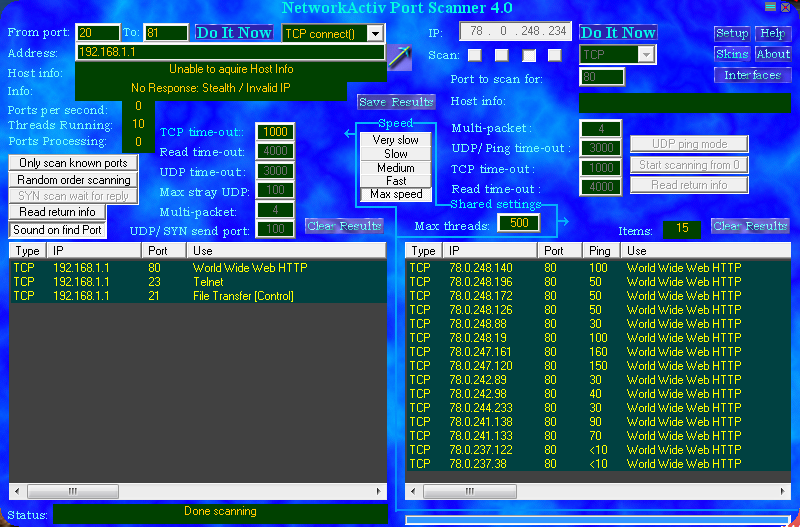Click the Max threads field
The image size is (800, 527).
[x=519, y=223]
